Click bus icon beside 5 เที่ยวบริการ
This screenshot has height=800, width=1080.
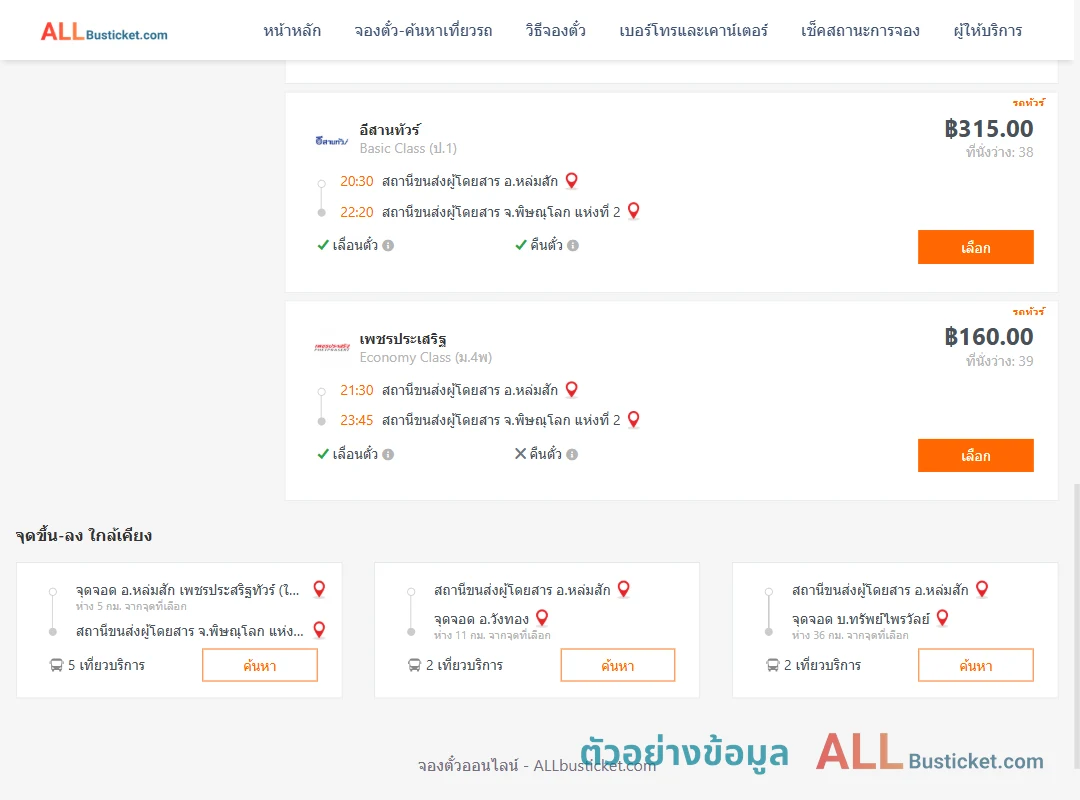coord(56,665)
